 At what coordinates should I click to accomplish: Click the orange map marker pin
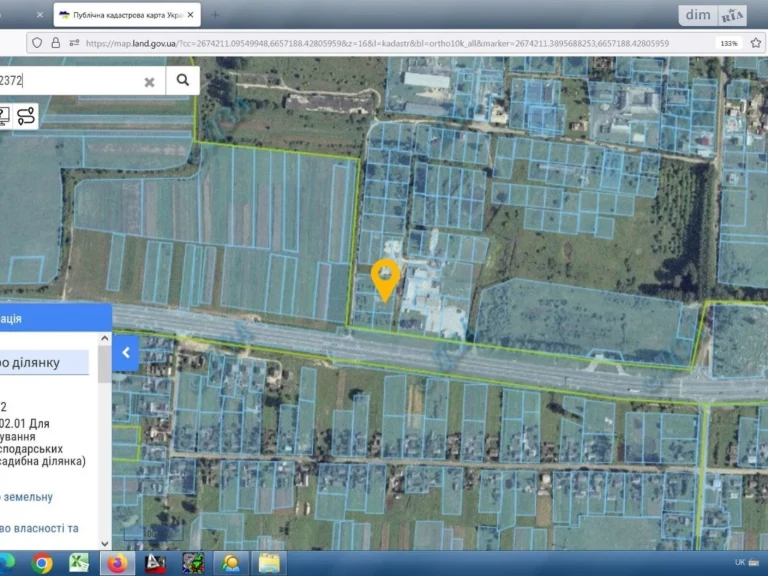click(385, 280)
